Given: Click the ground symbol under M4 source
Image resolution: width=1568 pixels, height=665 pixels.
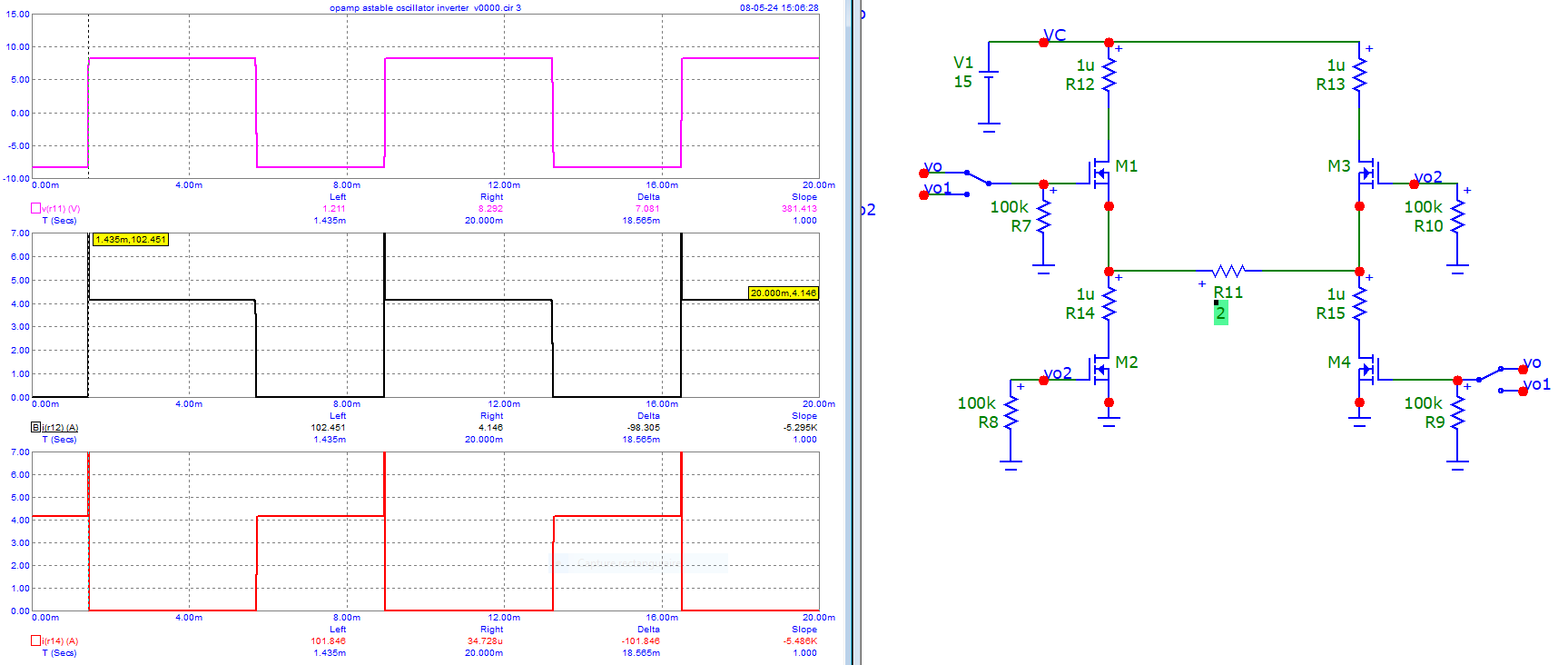Looking at the screenshot, I should (1359, 422).
